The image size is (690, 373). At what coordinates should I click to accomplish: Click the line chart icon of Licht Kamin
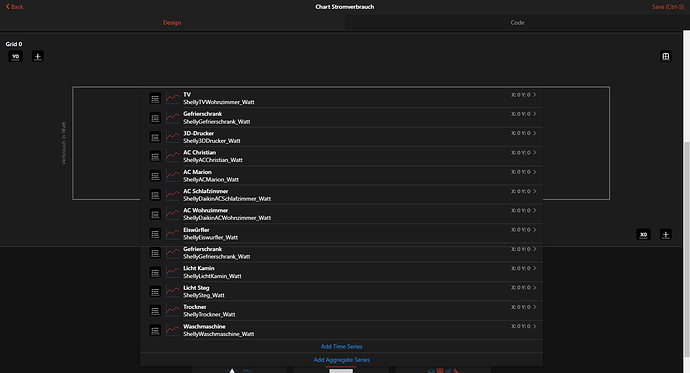(173, 272)
